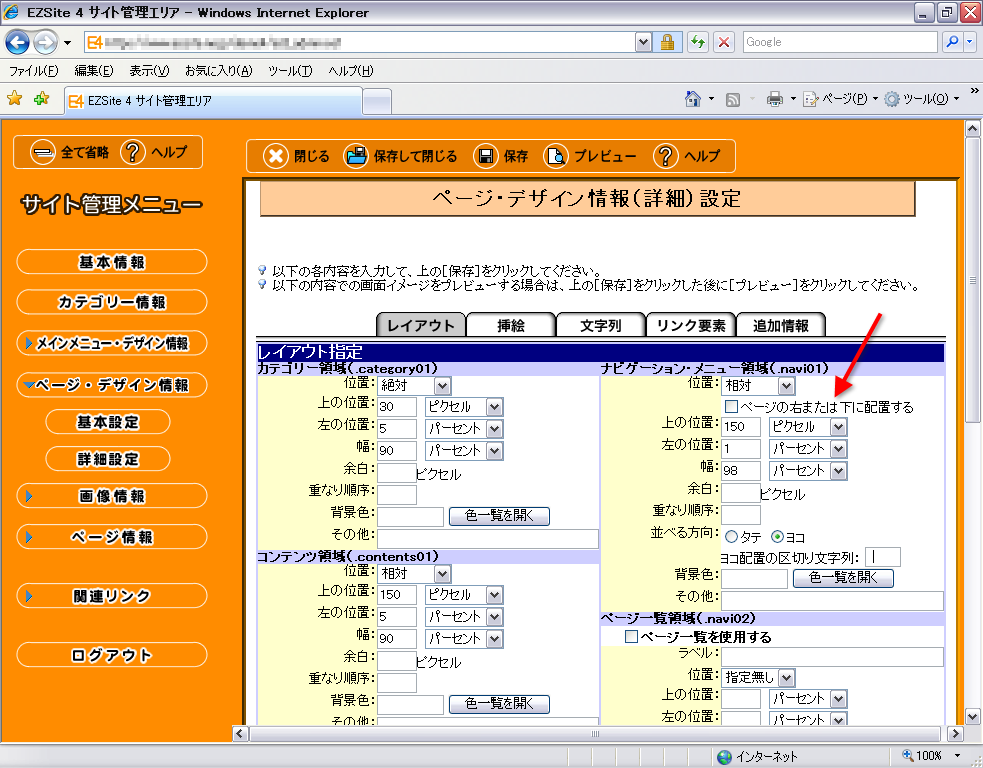Click the browser Forward arrow button
The image size is (983, 768).
(x=45, y=43)
